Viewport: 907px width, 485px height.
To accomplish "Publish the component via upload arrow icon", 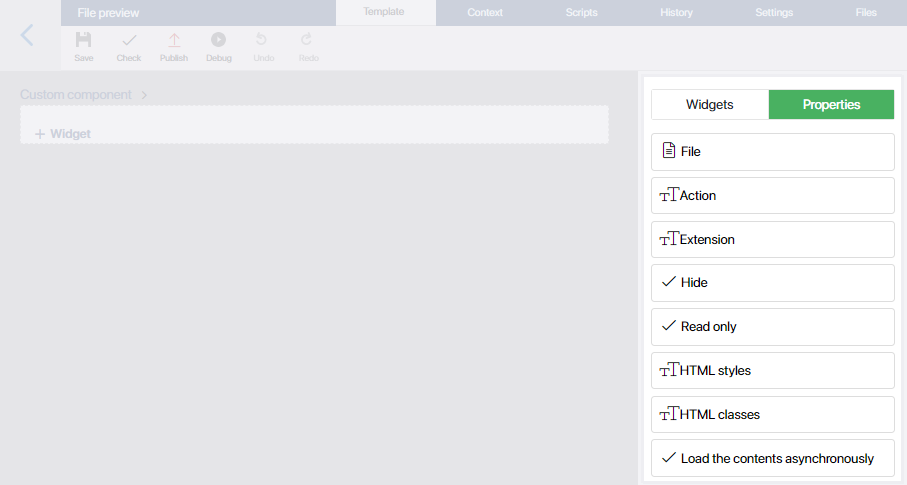I will 174,40.
